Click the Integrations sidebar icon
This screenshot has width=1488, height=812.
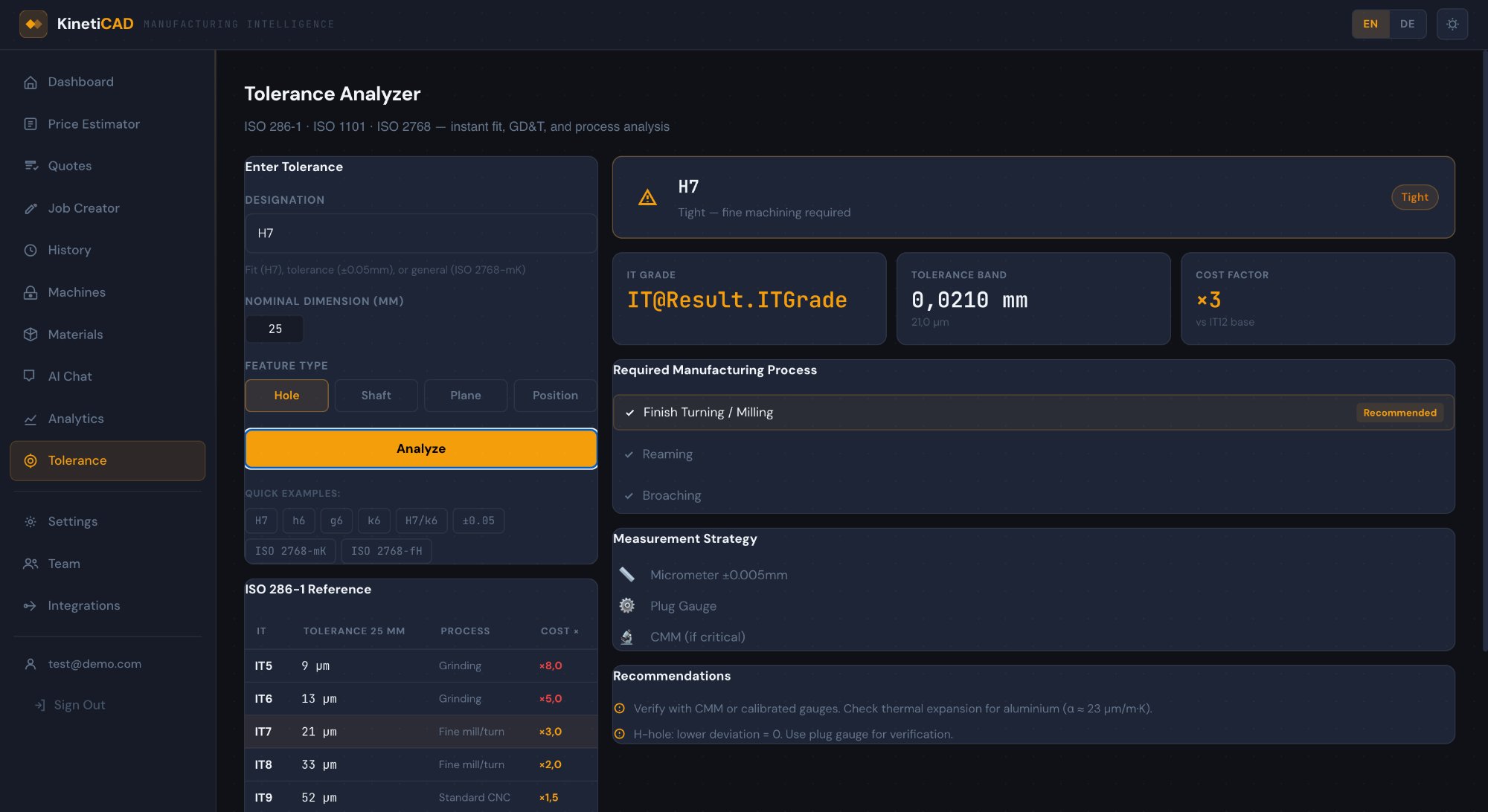(x=30, y=606)
